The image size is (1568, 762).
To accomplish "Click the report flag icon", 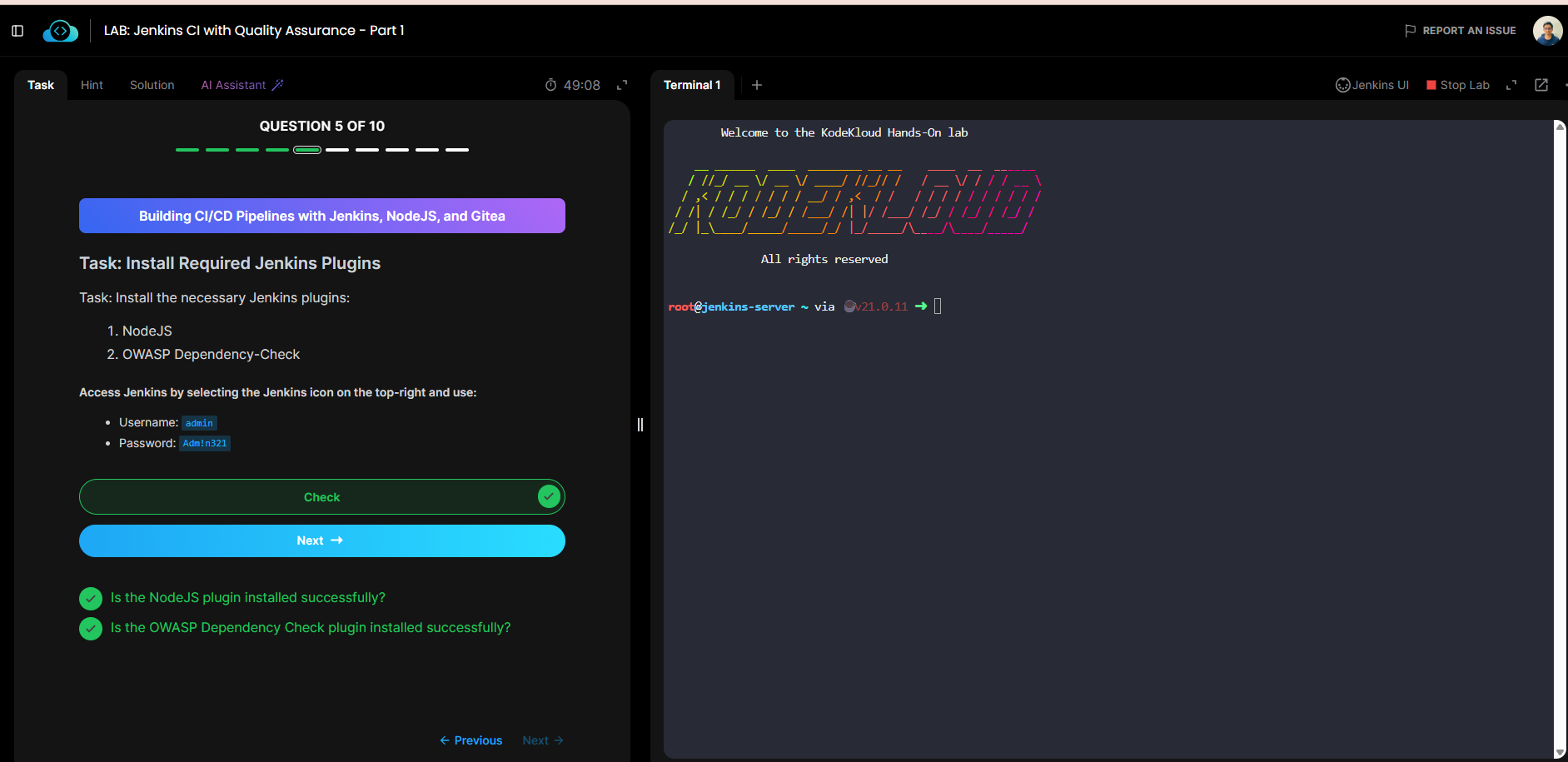I will (1410, 31).
